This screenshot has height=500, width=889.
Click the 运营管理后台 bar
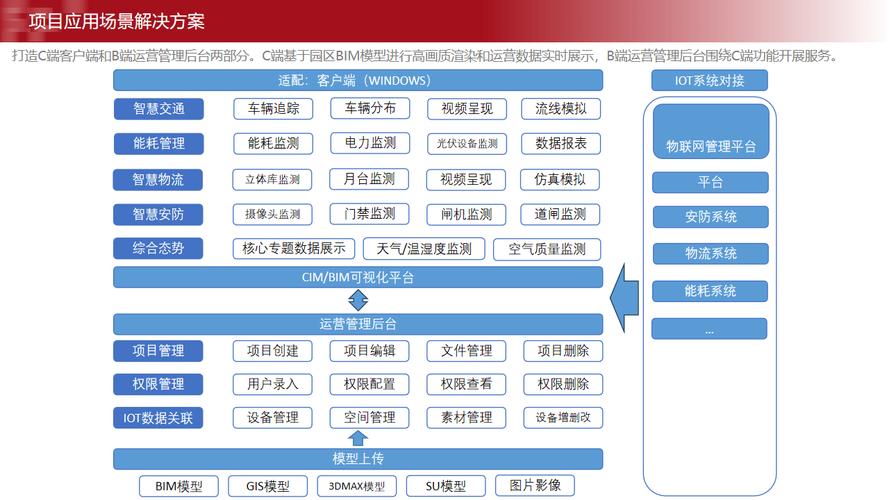coord(358,324)
